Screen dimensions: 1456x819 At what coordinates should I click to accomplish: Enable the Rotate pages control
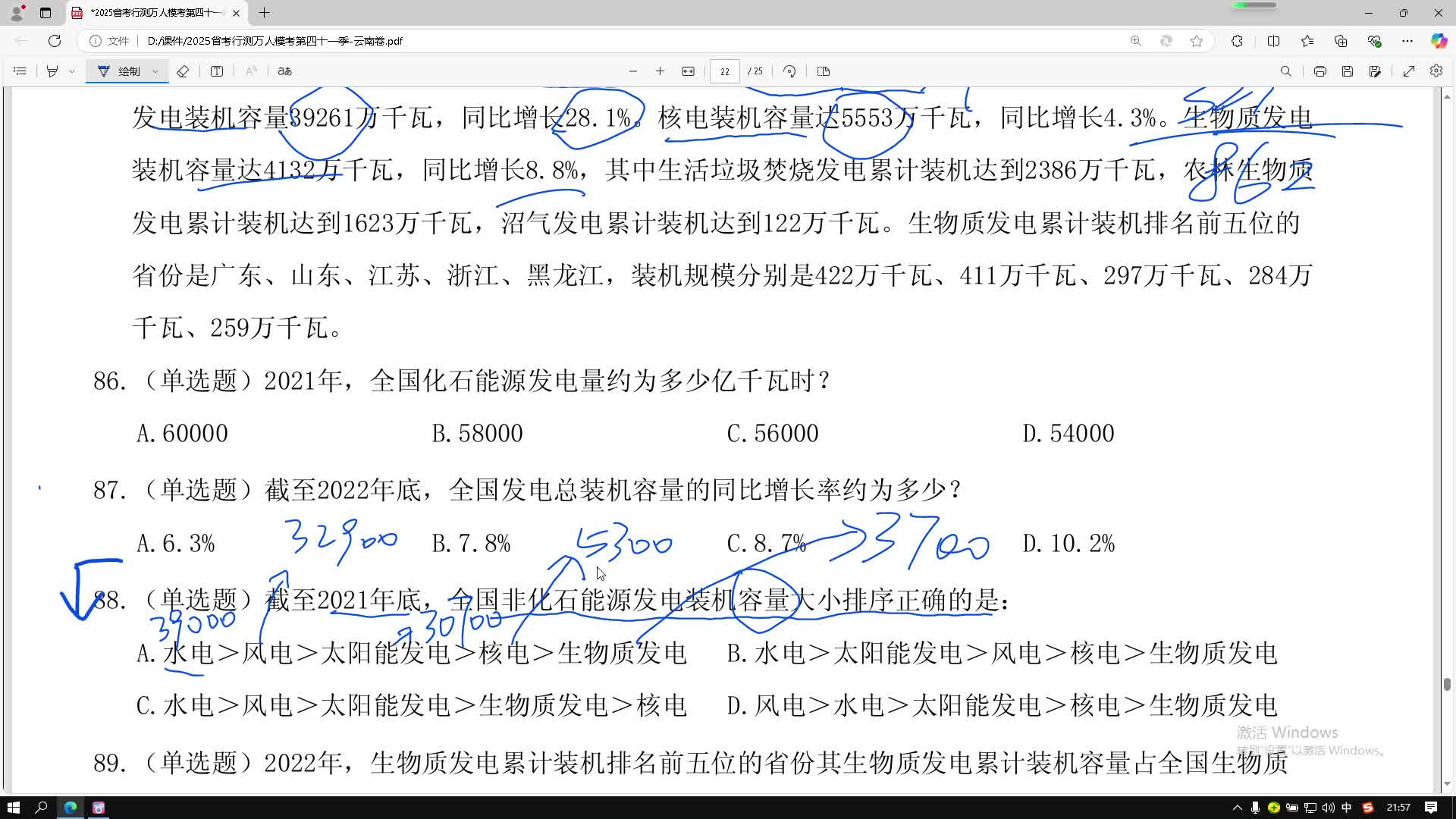point(789,71)
